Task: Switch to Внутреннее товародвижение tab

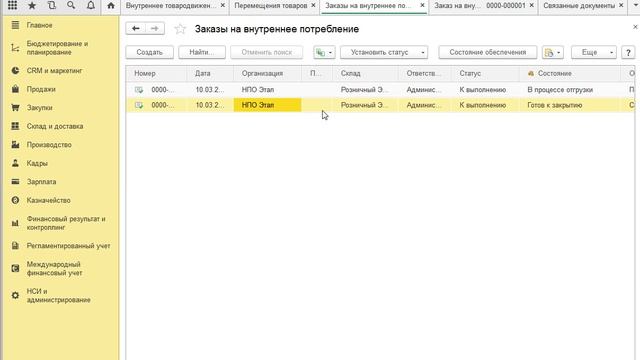Action: pyautogui.click(x=171, y=6)
